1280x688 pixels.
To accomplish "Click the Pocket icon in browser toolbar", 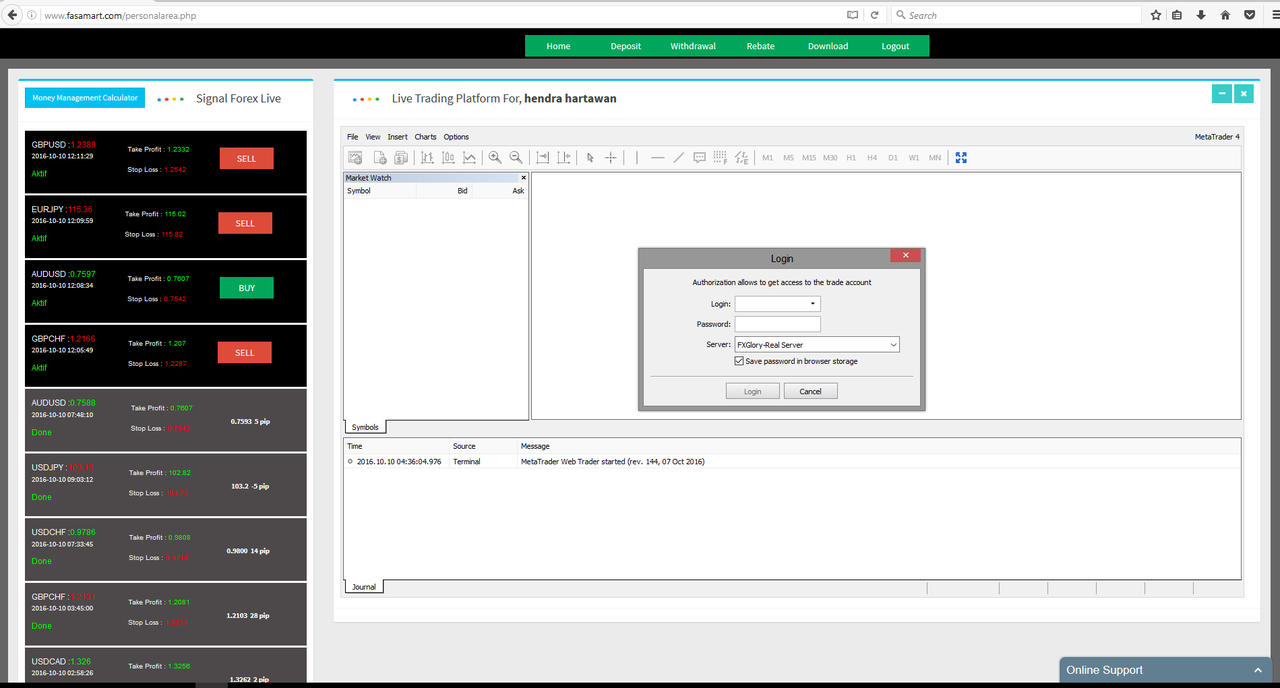I will pos(1249,15).
